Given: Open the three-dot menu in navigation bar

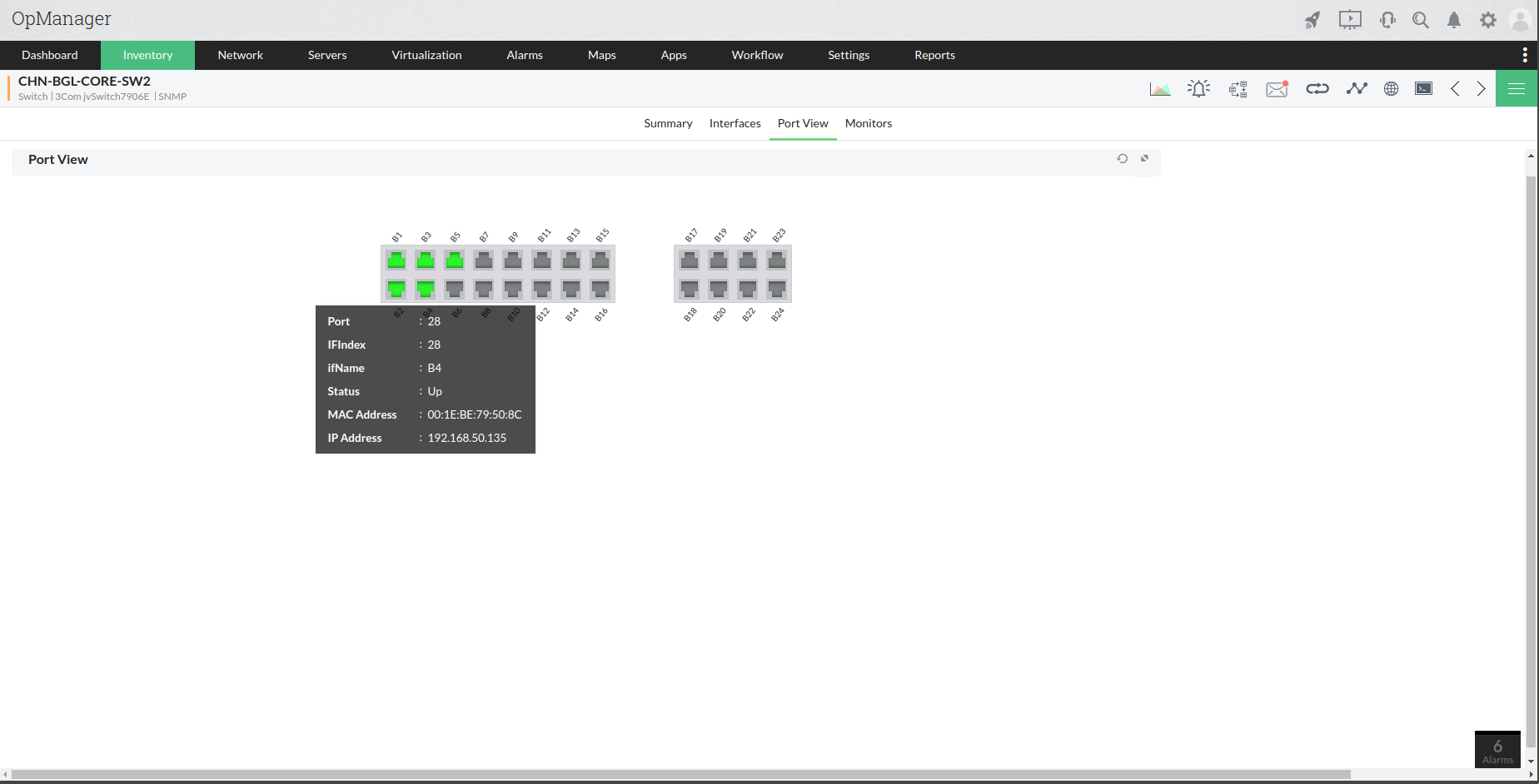Looking at the screenshot, I should point(1525,55).
